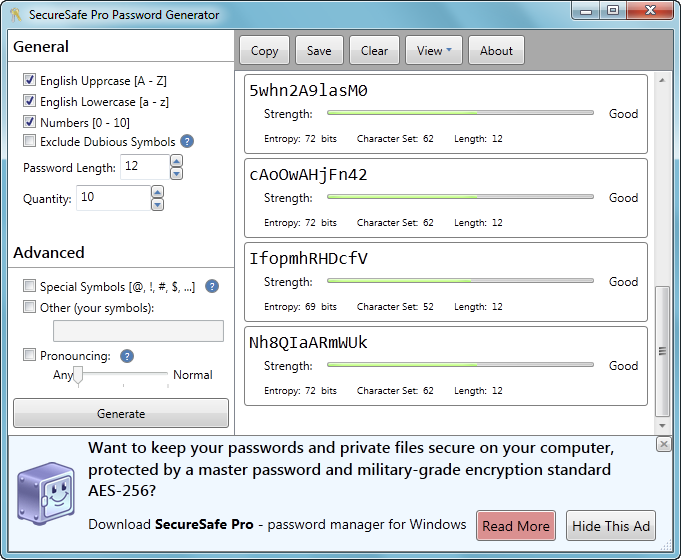Close the advertisement banner with X
The image size is (681, 560).
tap(664, 444)
